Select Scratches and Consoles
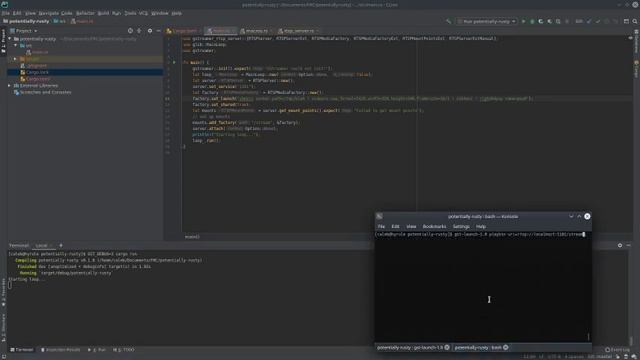 click(45, 92)
